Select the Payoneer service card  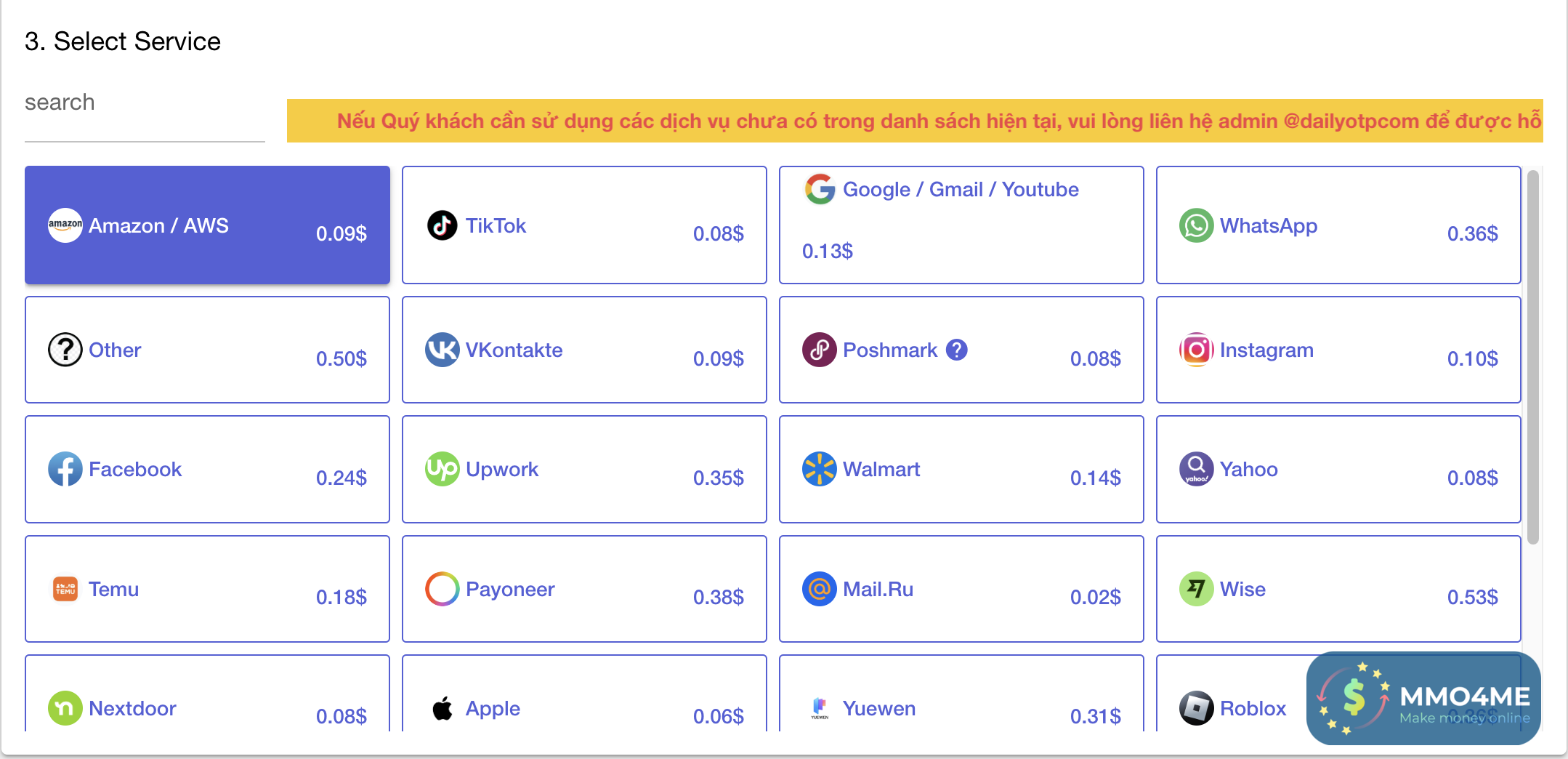click(583, 589)
